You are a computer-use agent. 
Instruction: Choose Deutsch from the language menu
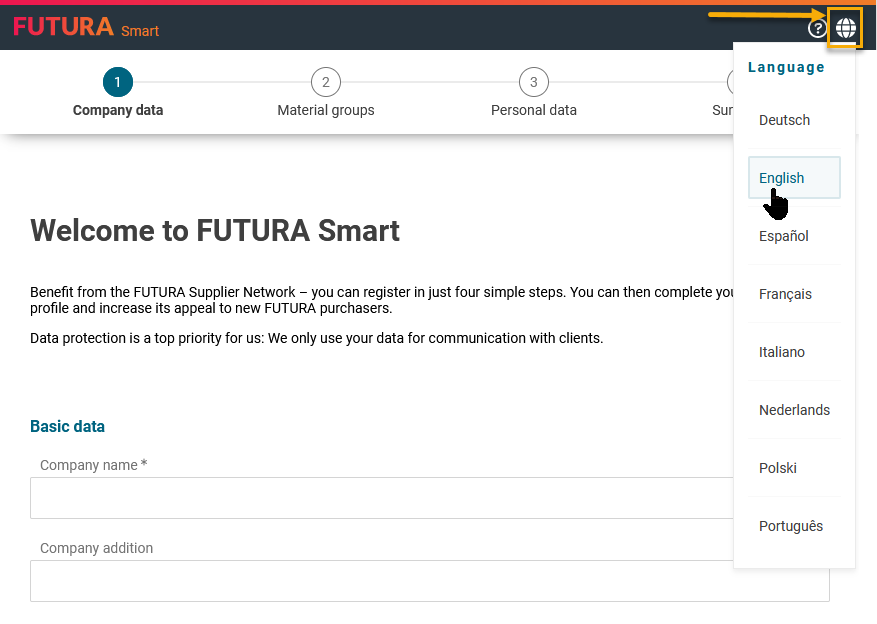[x=785, y=120]
